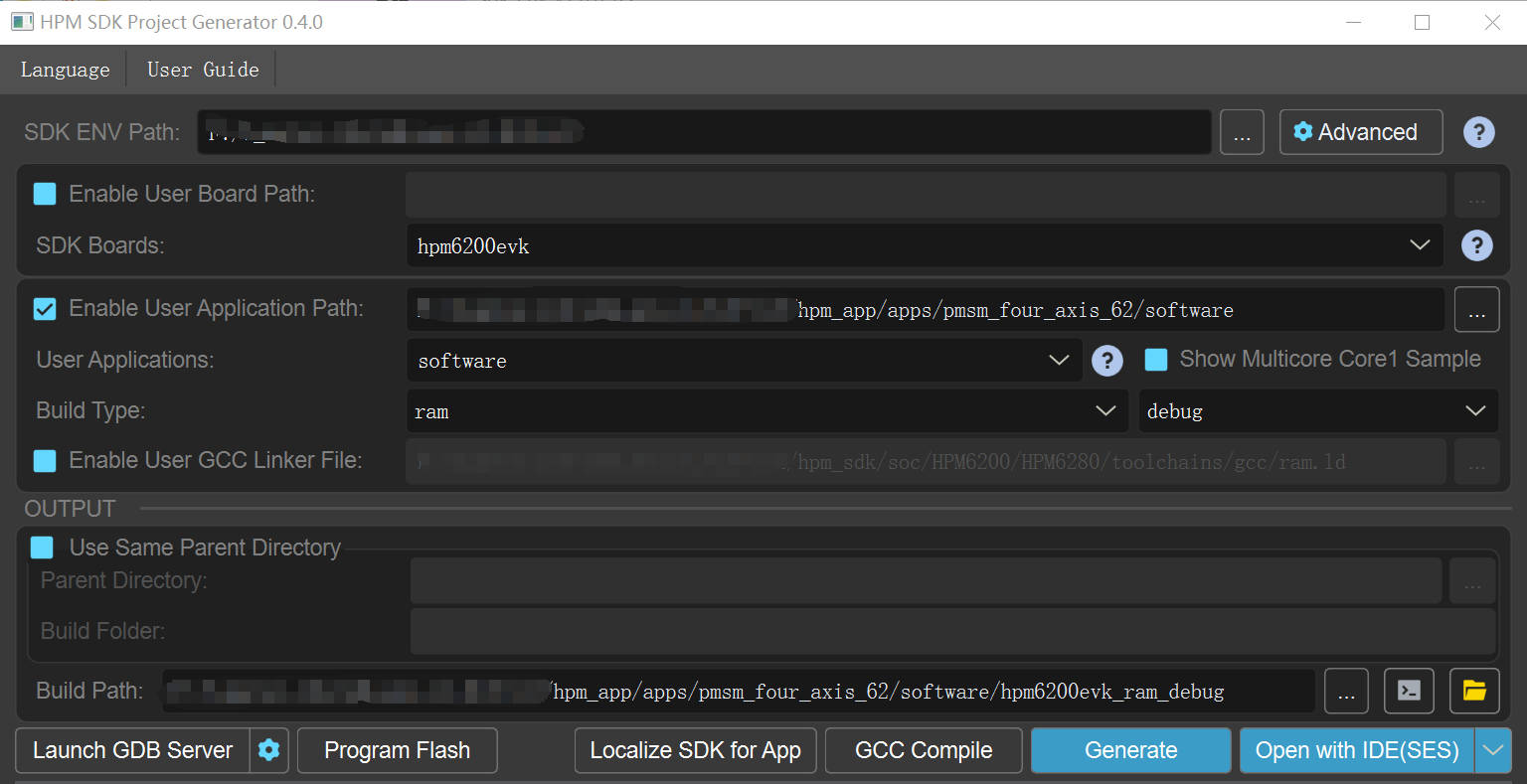1527x784 pixels.
Task: Click the help icon beside SDK Boards
Action: tap(1476, 245)
